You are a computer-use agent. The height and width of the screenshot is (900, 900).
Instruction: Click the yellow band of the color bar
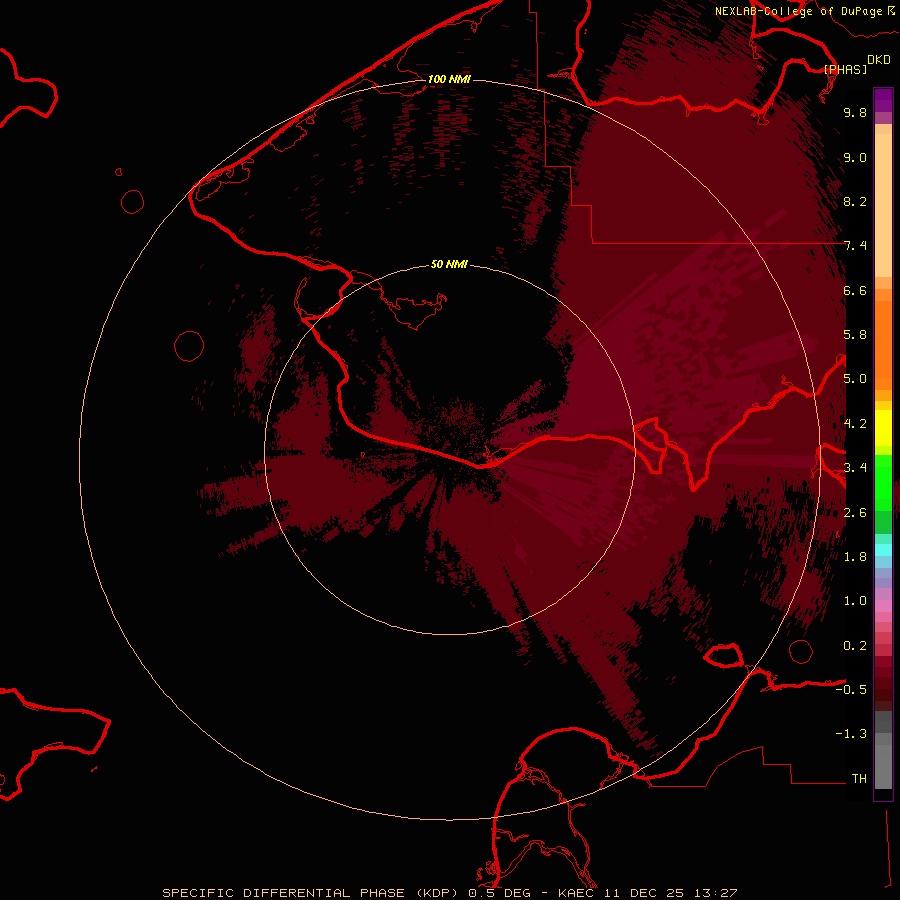[x=883, y=428]
